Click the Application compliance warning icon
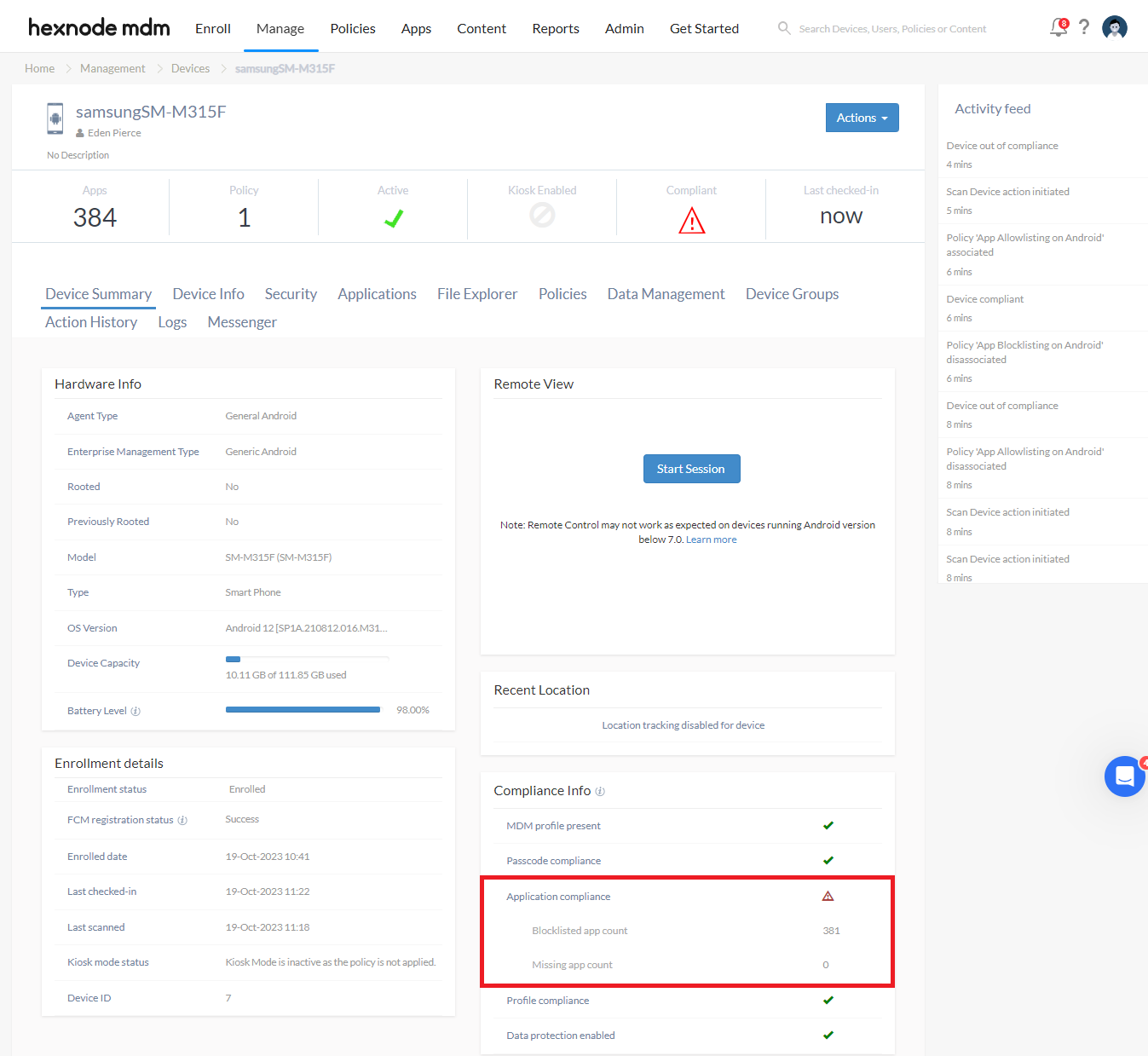Image resolution: width=1148 pixels, height=1056 pixels. point(828,896)
